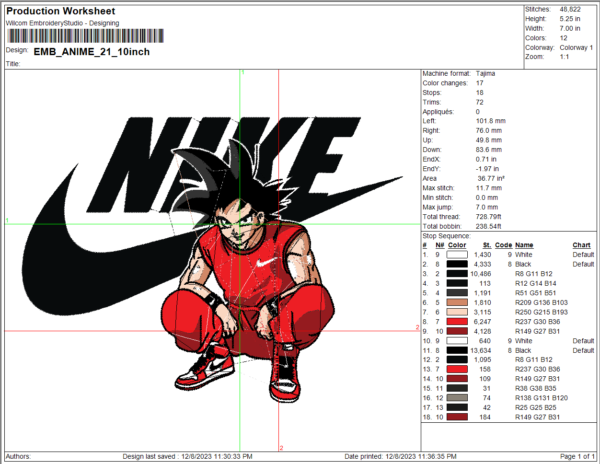Click the St. column header

[487, 245]
